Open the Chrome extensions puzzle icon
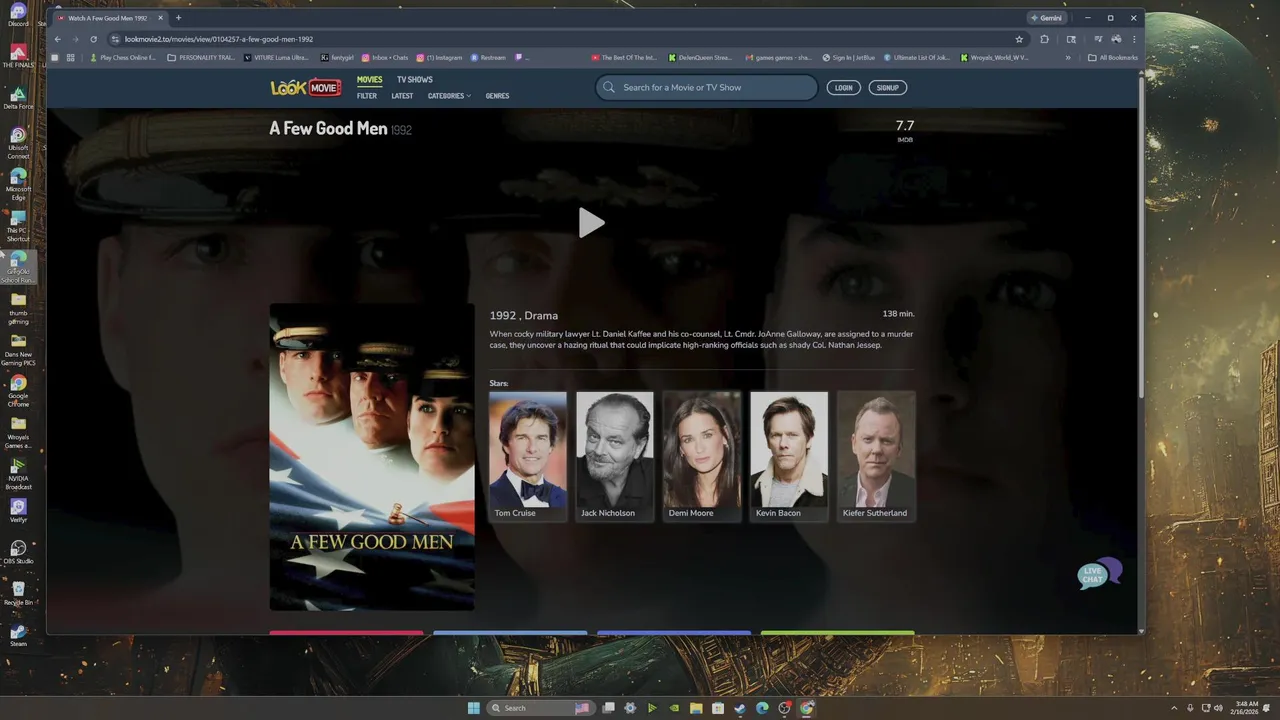The width and height of the screenshot is (1280, 720). click(x=1044, y=39)
